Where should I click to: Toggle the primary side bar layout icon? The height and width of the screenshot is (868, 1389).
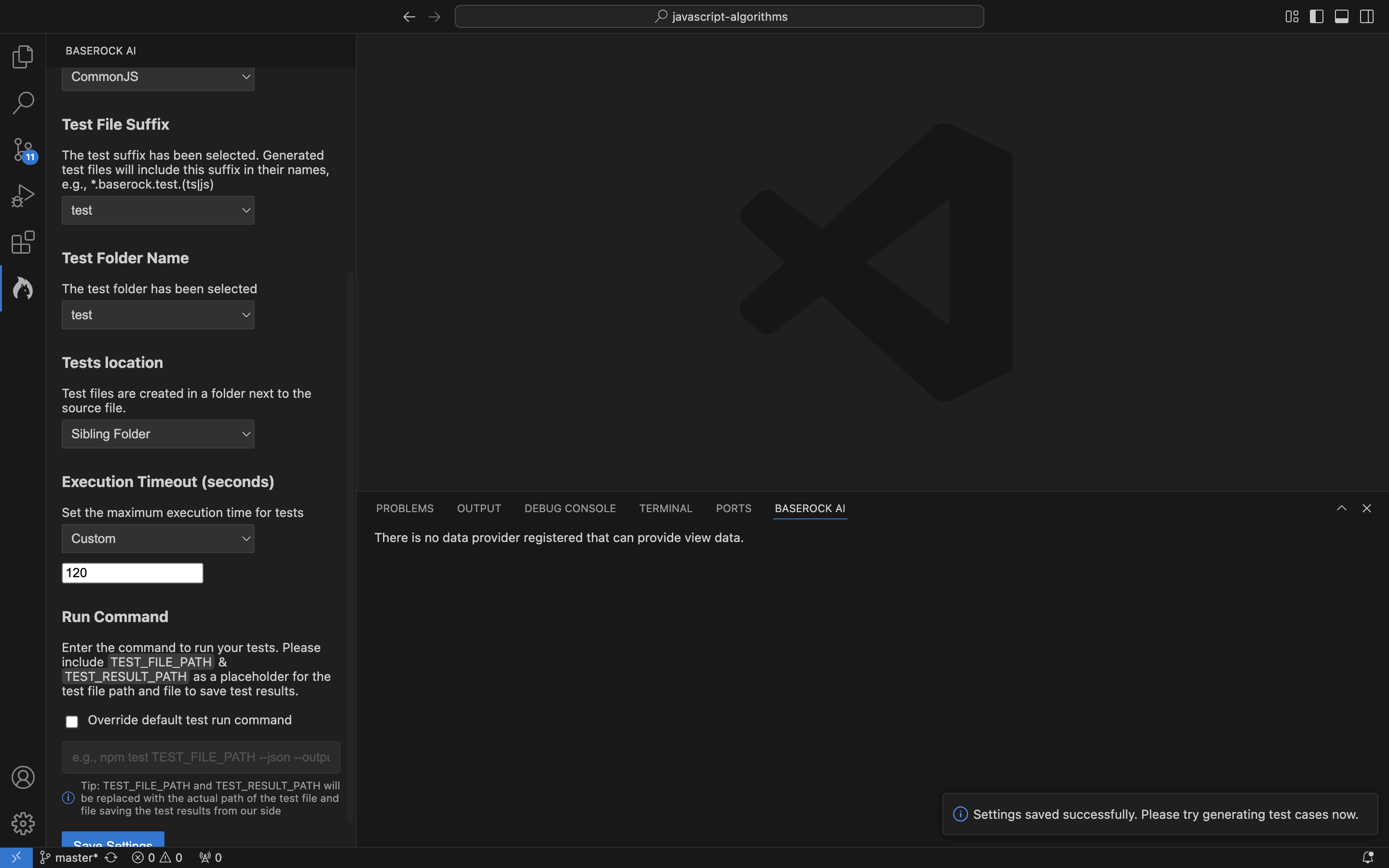1316,17
